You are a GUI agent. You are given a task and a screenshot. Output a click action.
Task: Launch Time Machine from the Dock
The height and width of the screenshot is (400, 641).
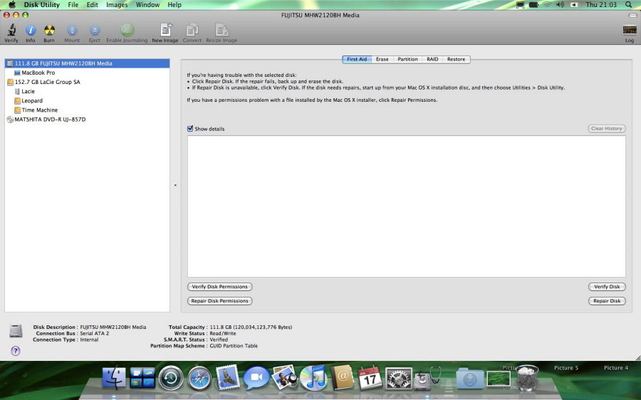pyautogui.click(x=171, y=378)
